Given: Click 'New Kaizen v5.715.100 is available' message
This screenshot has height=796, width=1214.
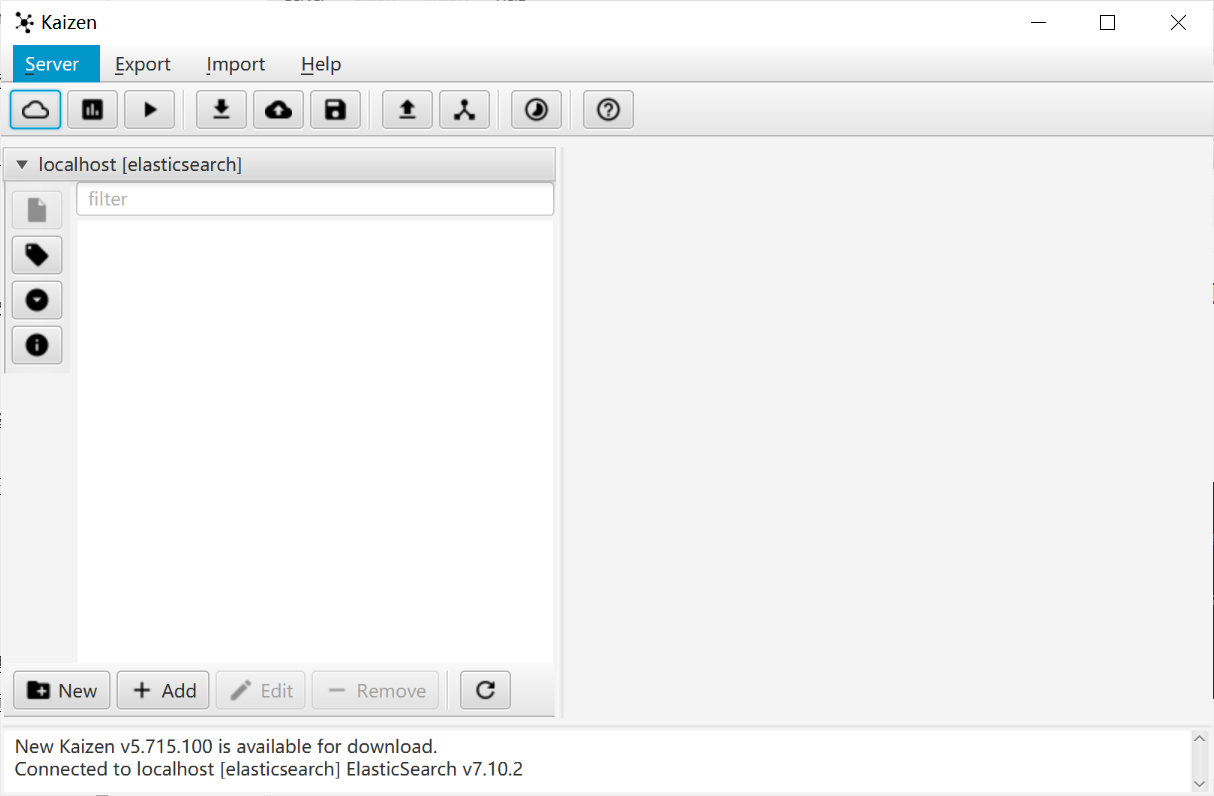Looking at the screenshot, I should pyautogui.click(x=226, y=746).
